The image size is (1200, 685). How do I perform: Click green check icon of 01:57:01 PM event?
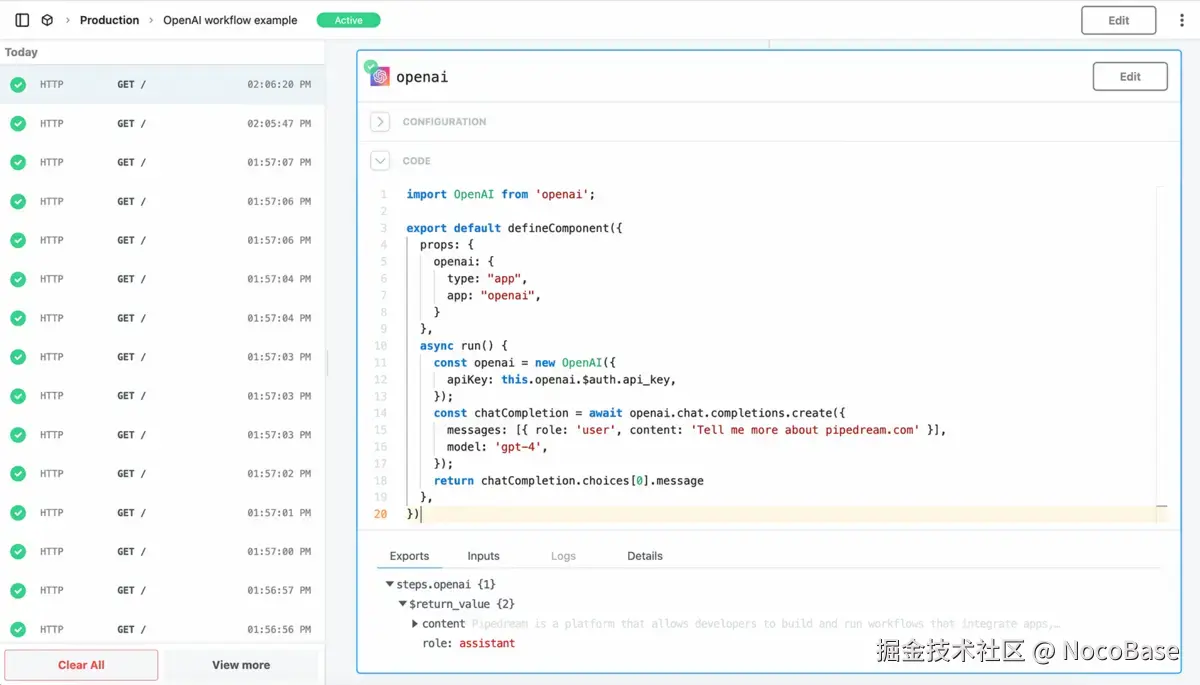coord(18,513)
